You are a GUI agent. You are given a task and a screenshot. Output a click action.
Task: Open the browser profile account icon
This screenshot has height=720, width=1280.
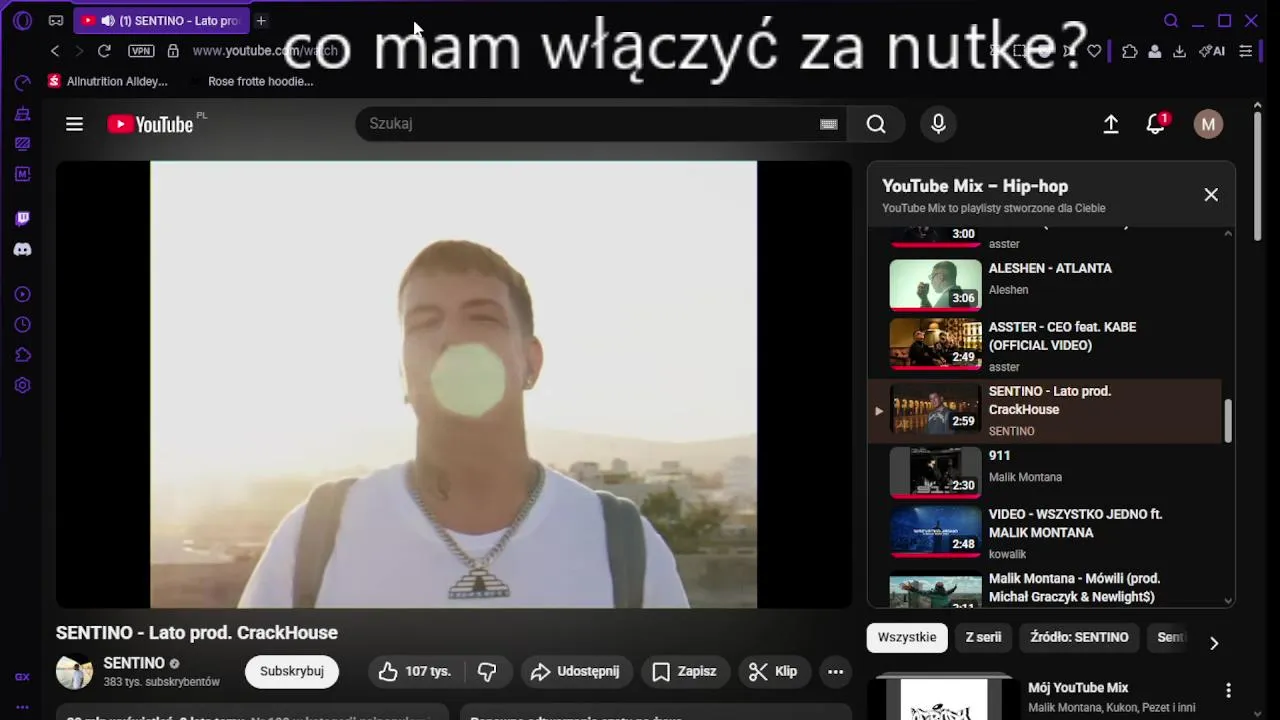(1155, 51)
